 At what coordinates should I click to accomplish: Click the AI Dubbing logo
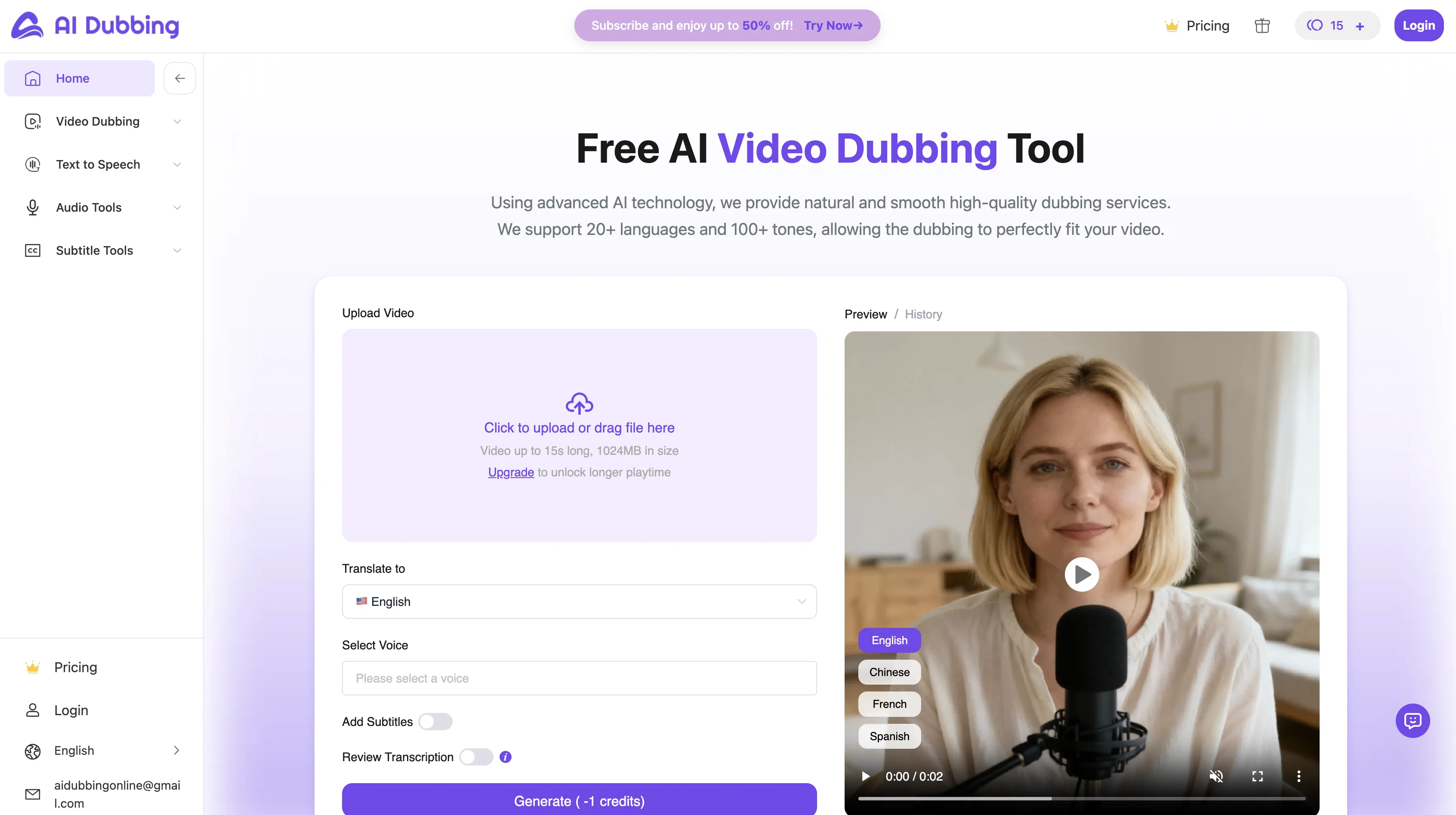click(x=95, y=25)
